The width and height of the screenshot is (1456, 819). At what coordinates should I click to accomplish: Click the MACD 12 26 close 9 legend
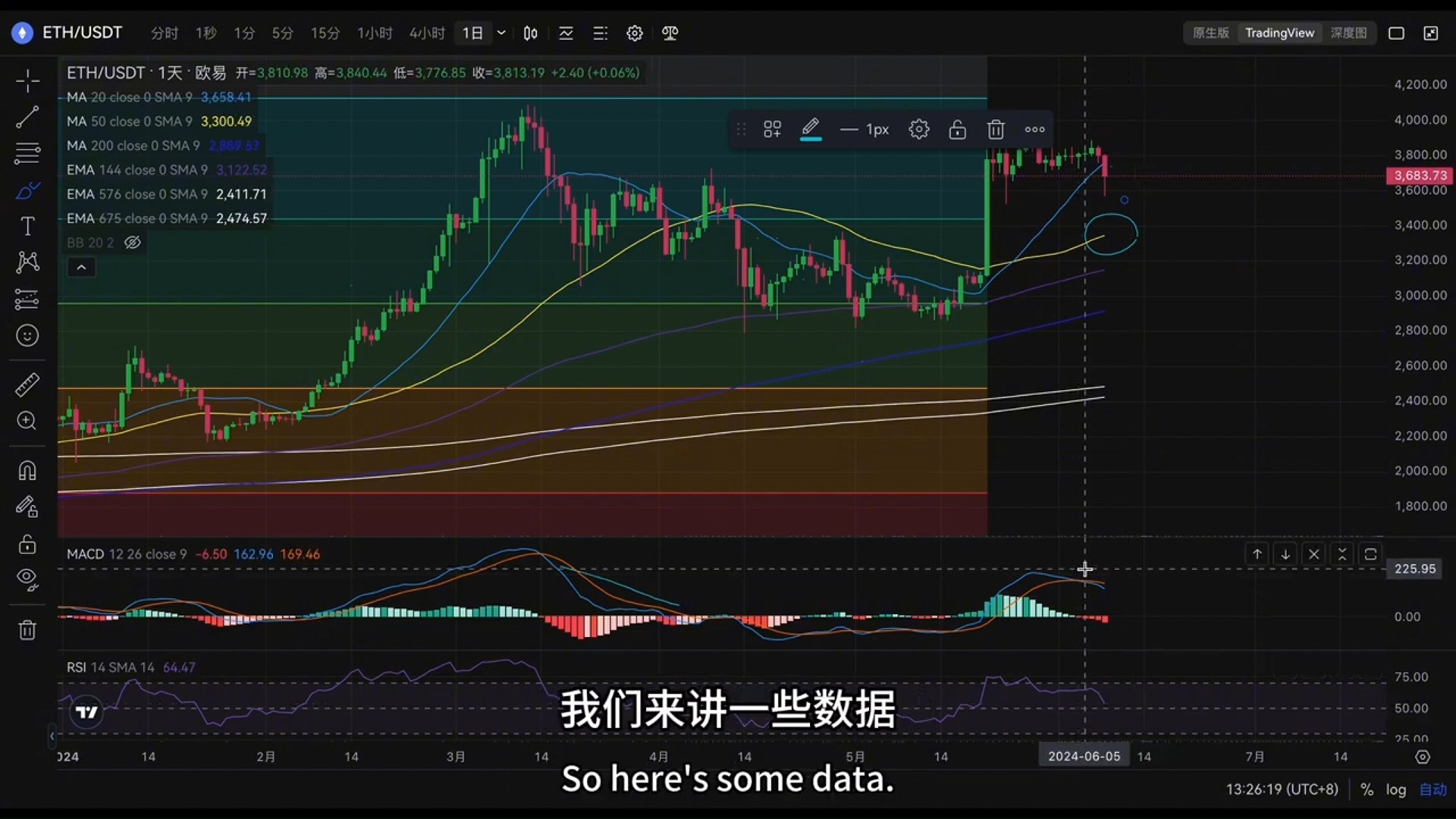pyautogui.click(x=127, y=554)
